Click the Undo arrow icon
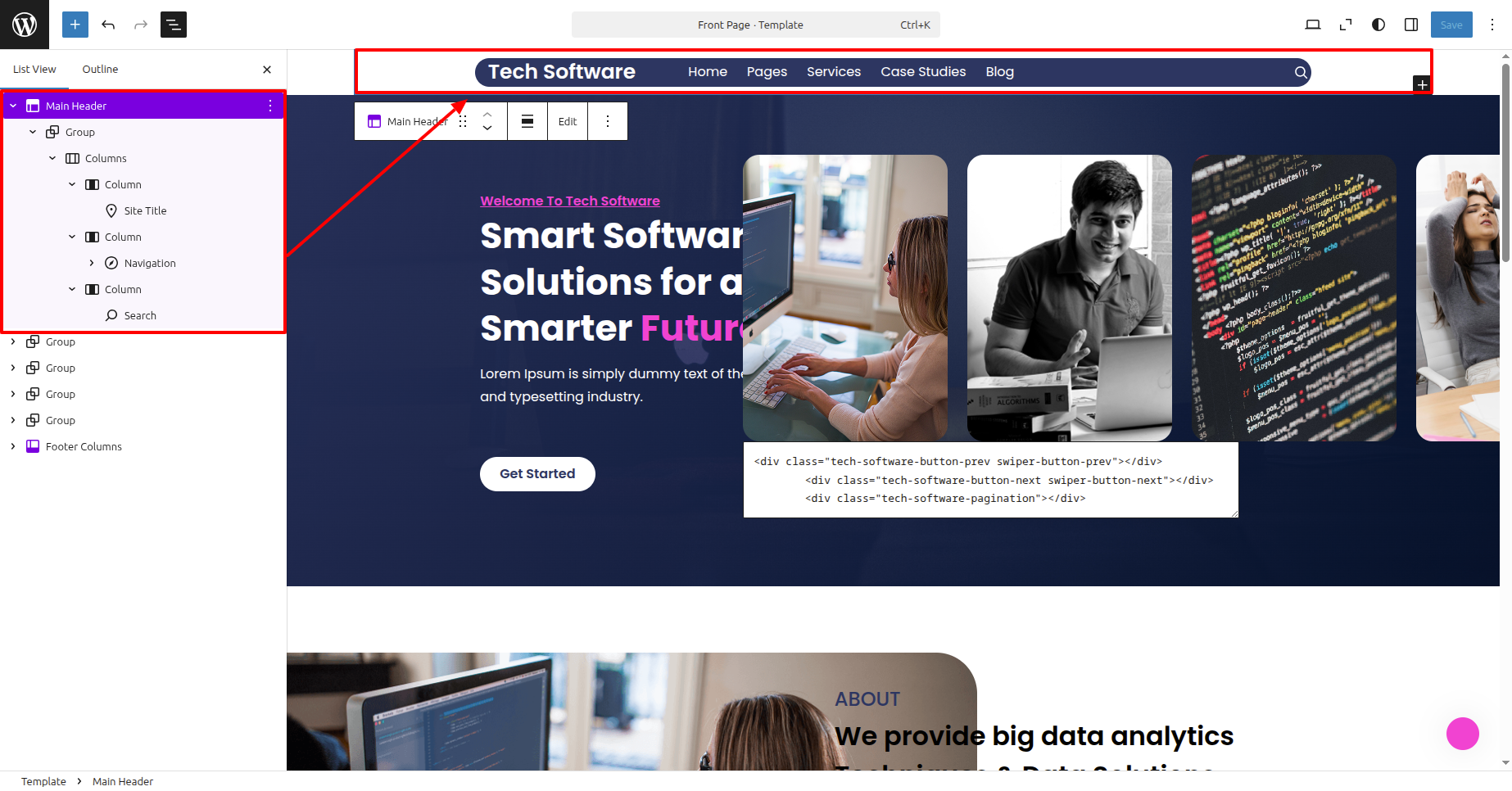 [108, 25]
